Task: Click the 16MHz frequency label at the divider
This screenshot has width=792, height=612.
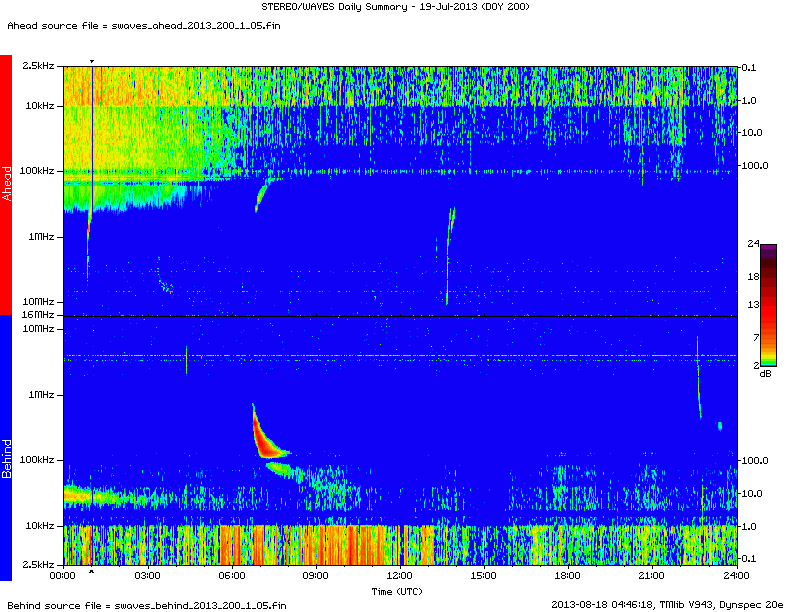Action: (x=38, y=315)
